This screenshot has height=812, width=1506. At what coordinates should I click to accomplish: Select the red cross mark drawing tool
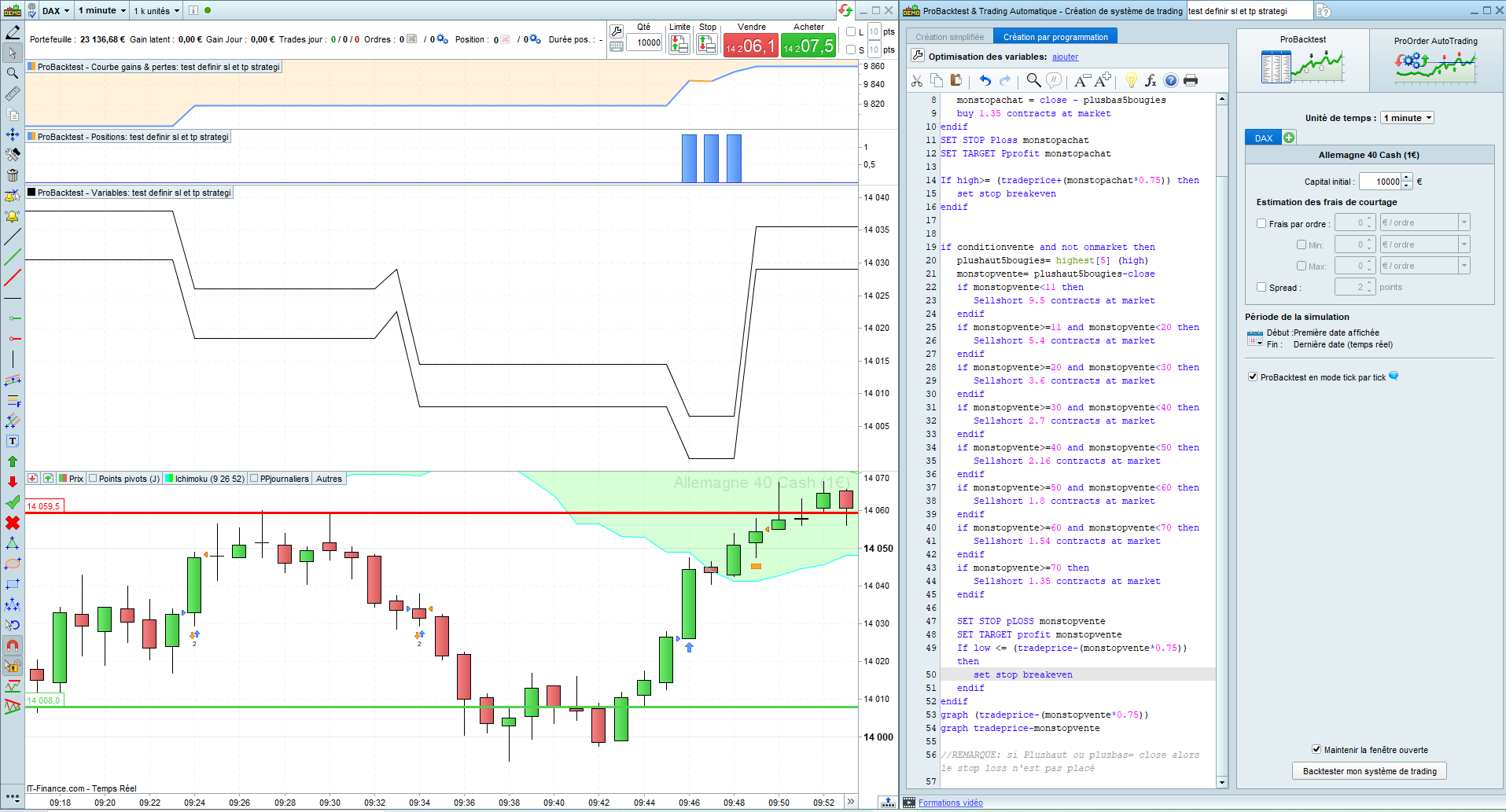pos(13,523)
